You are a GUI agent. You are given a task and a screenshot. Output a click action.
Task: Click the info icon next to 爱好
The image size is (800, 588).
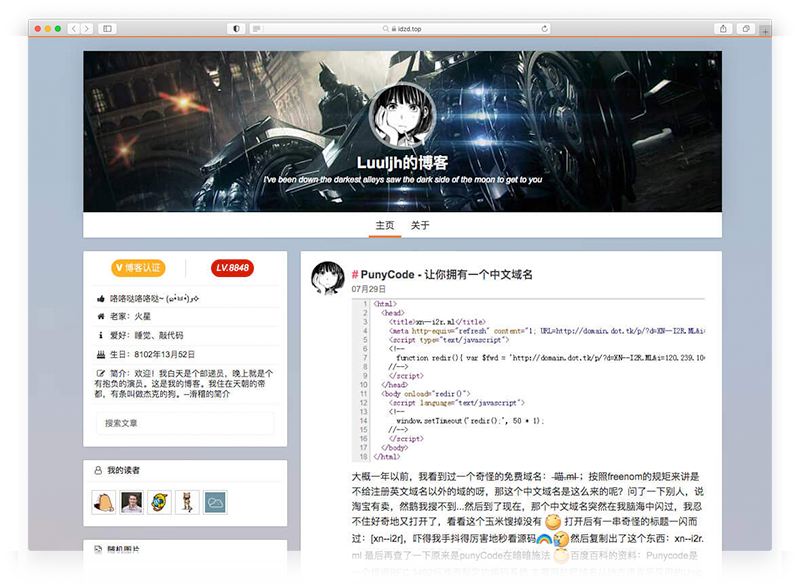pyautogui.click(x=101, y=335)
